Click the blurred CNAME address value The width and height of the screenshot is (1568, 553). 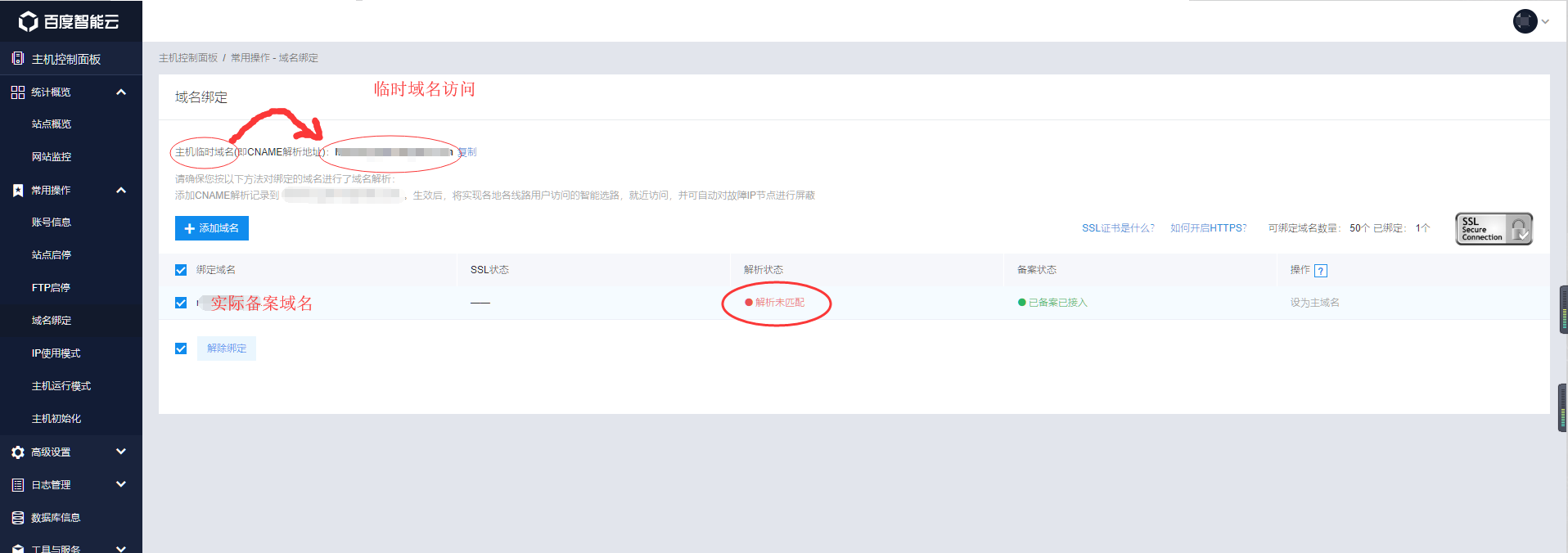pos(394,152)
